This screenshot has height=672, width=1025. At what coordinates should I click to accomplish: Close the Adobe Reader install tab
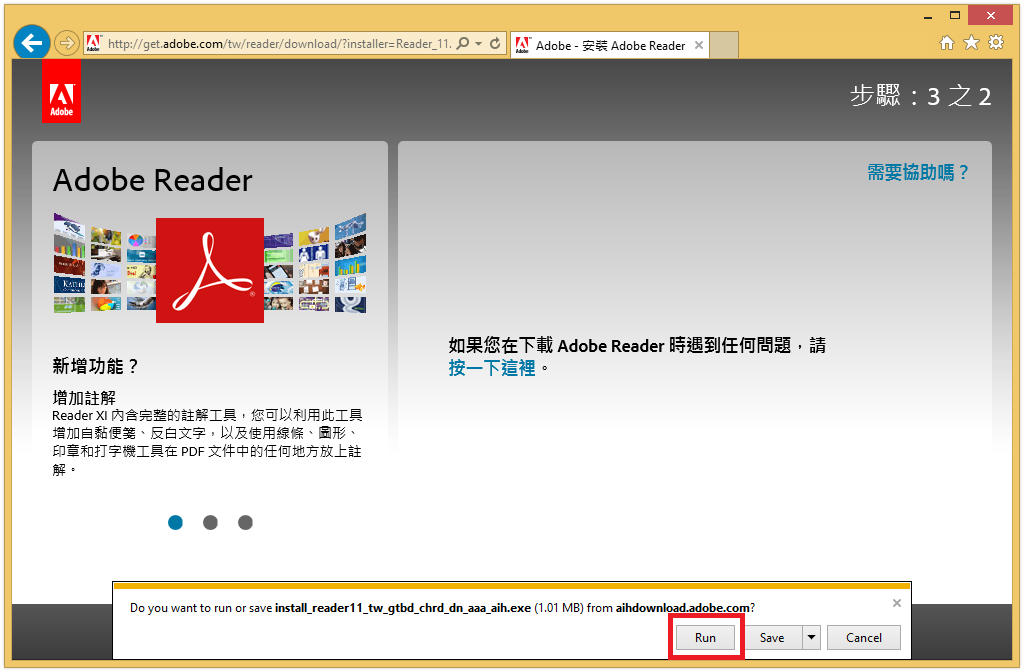coord(699,45)
